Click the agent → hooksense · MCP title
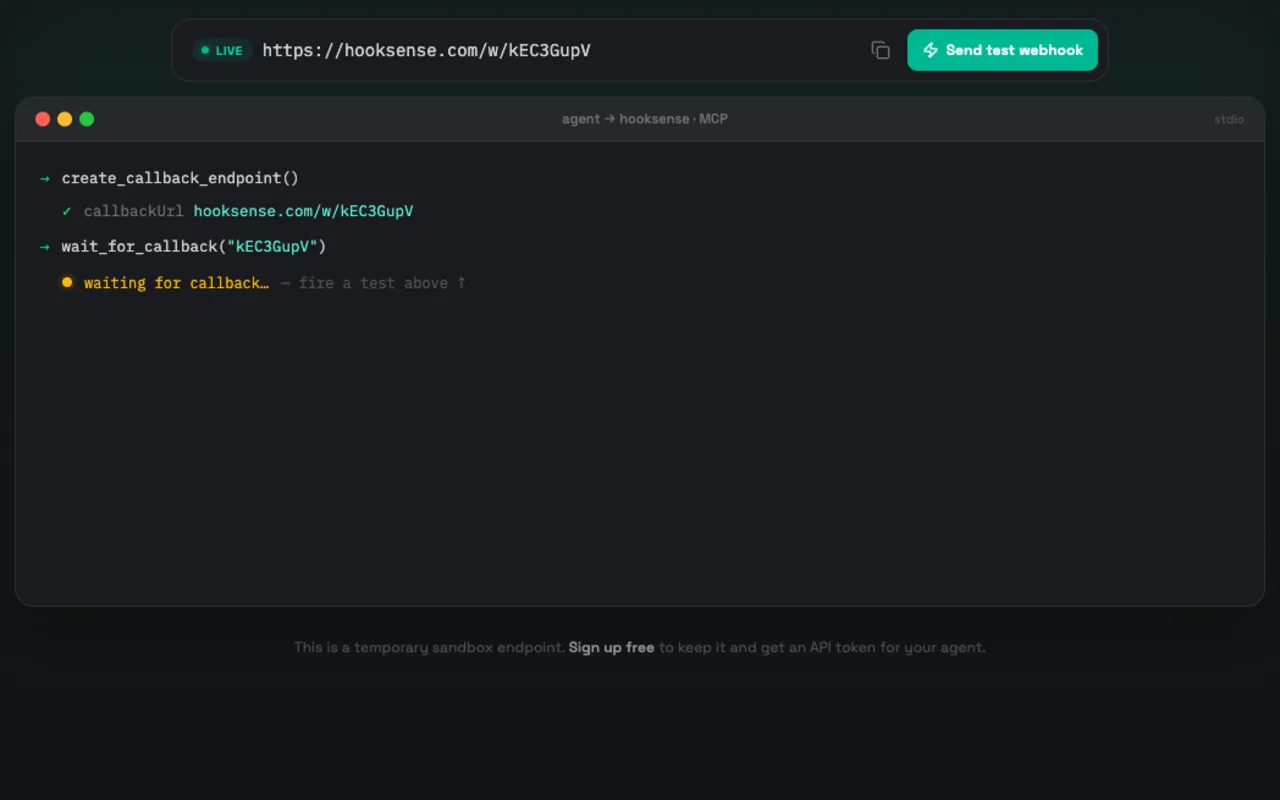 (x=645, y=119)
